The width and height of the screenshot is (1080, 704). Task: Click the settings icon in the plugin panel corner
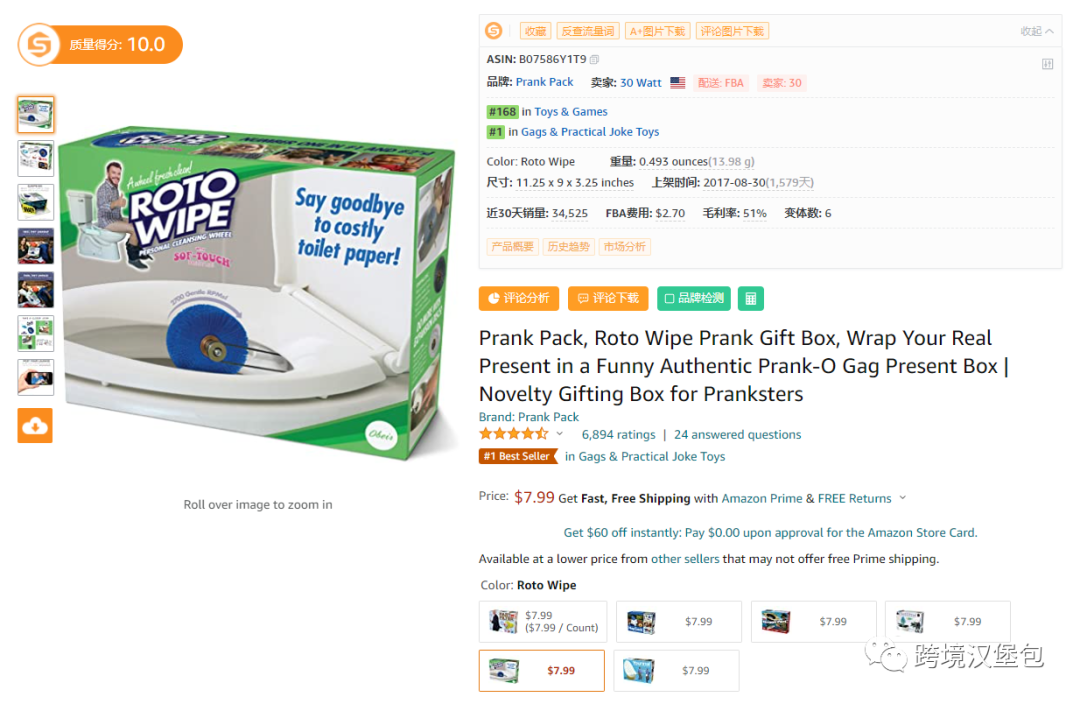[x=1047, y=64]
